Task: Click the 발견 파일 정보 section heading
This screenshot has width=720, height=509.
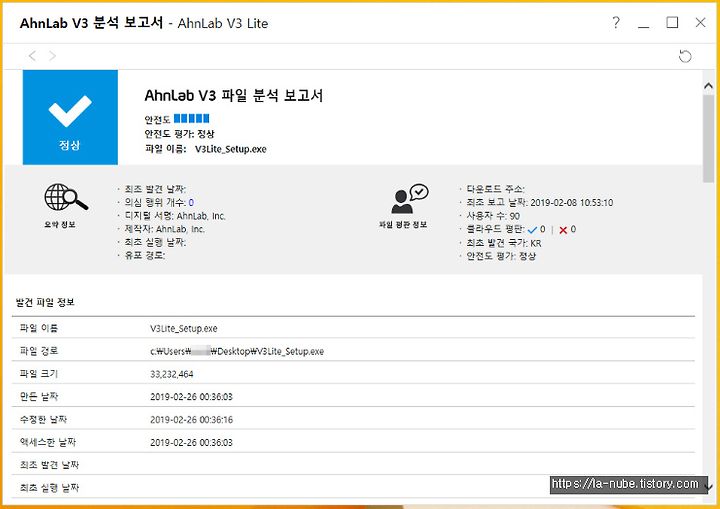Action: point(45,302)
